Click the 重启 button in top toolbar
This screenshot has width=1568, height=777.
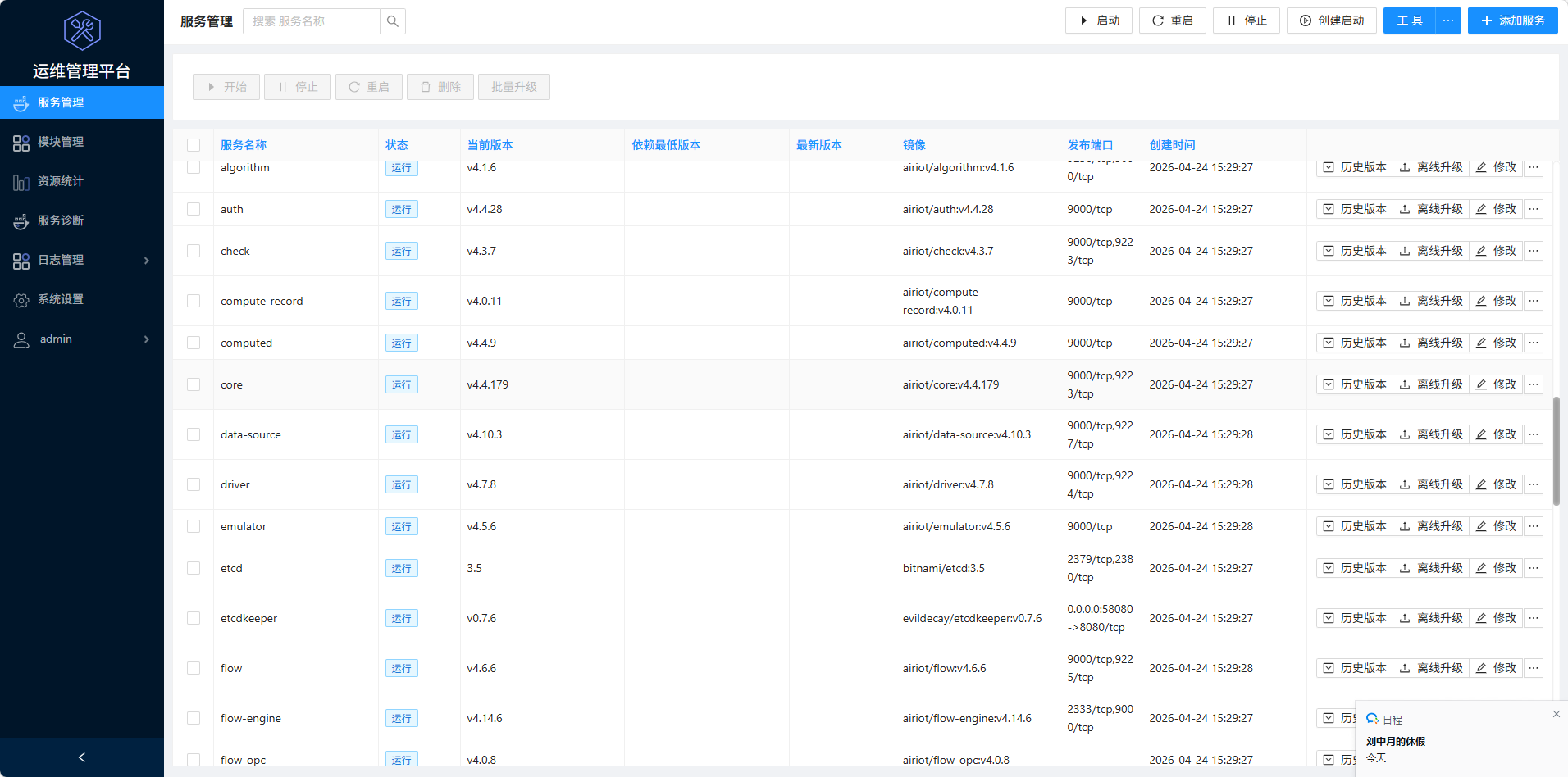[1172, 20]
